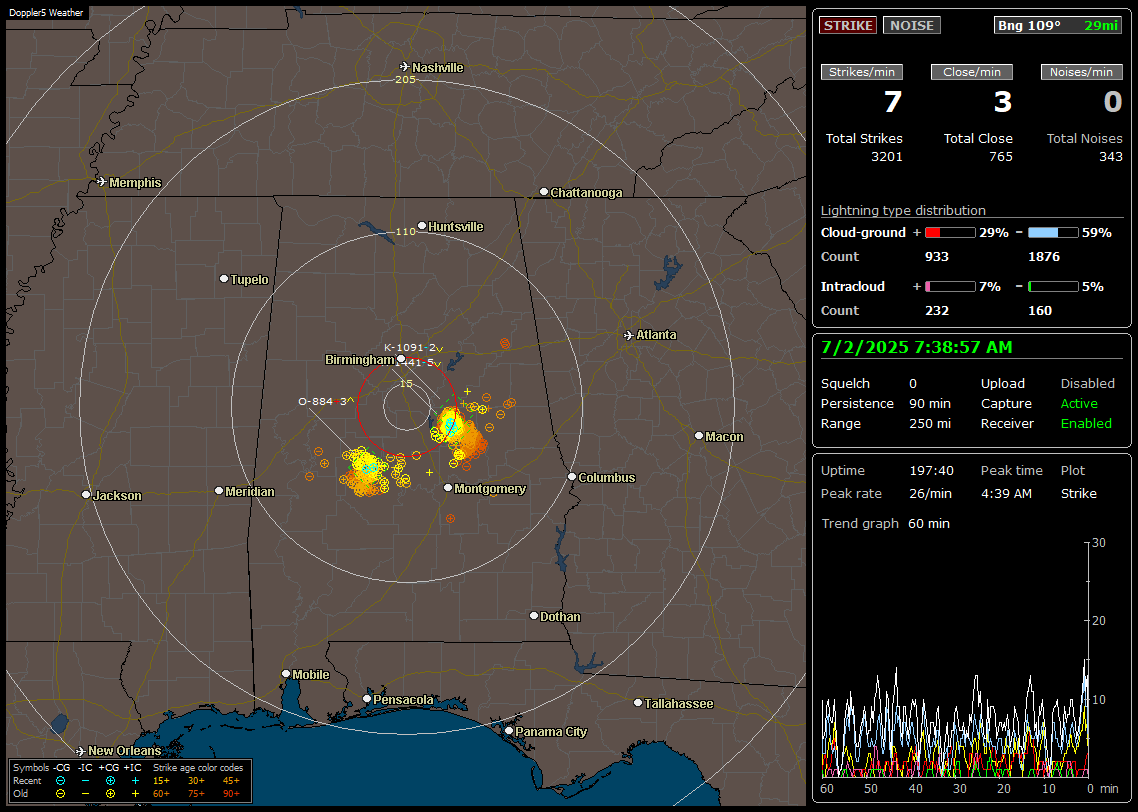
Task: Click the Range value 250 mi
Action: point(930,424)
